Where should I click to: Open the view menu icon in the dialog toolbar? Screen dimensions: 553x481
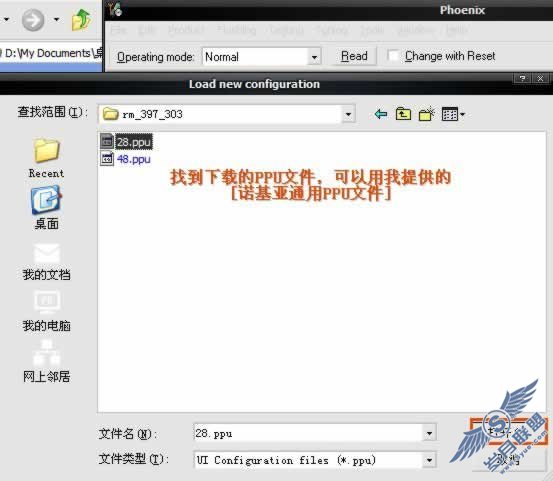tap(453, 114)
